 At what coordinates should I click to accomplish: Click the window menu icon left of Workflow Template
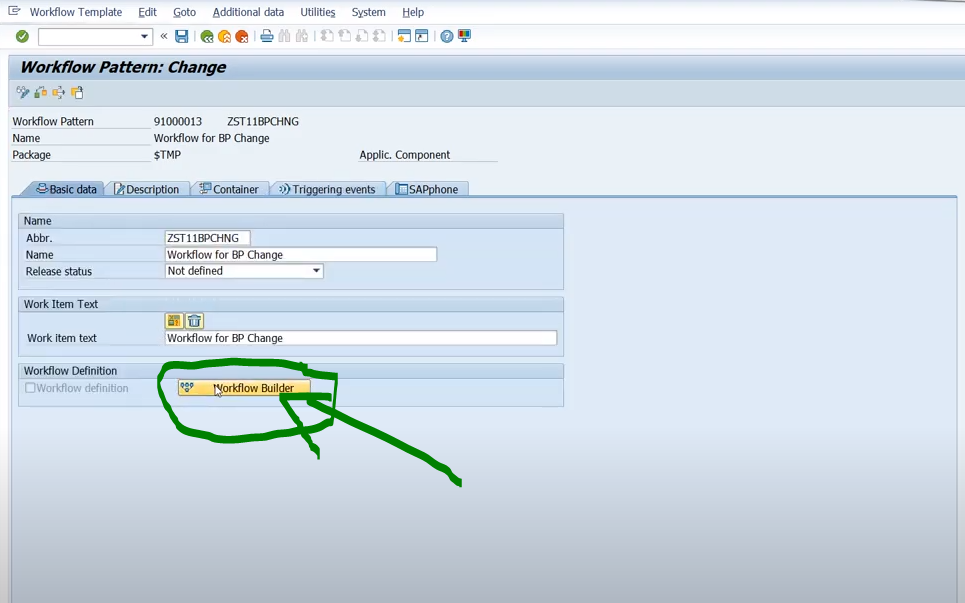click(14, 11)
